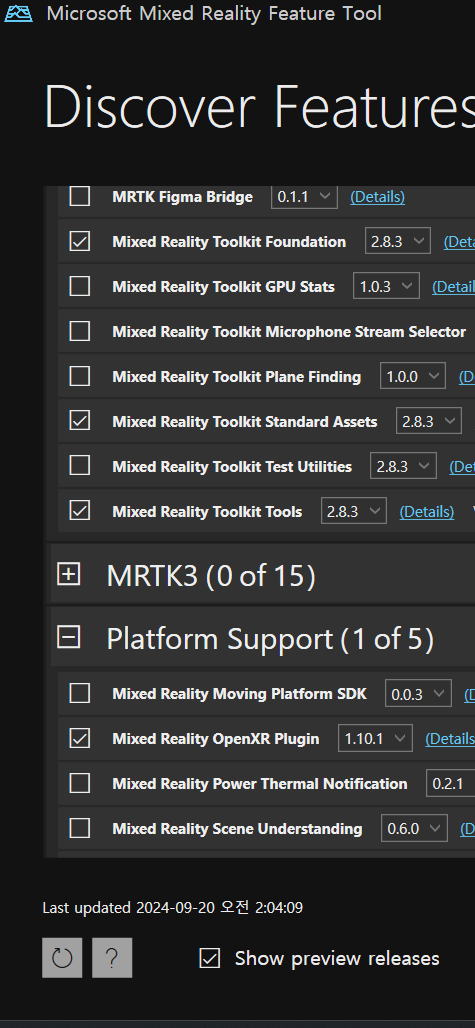Open Details link for GPU Stats
Screen dimensions: 475x1028
(453, 287)
